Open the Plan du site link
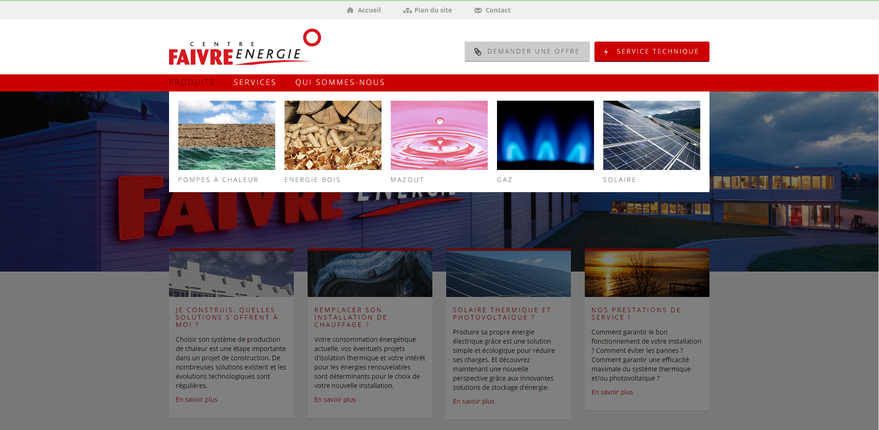 433,10
